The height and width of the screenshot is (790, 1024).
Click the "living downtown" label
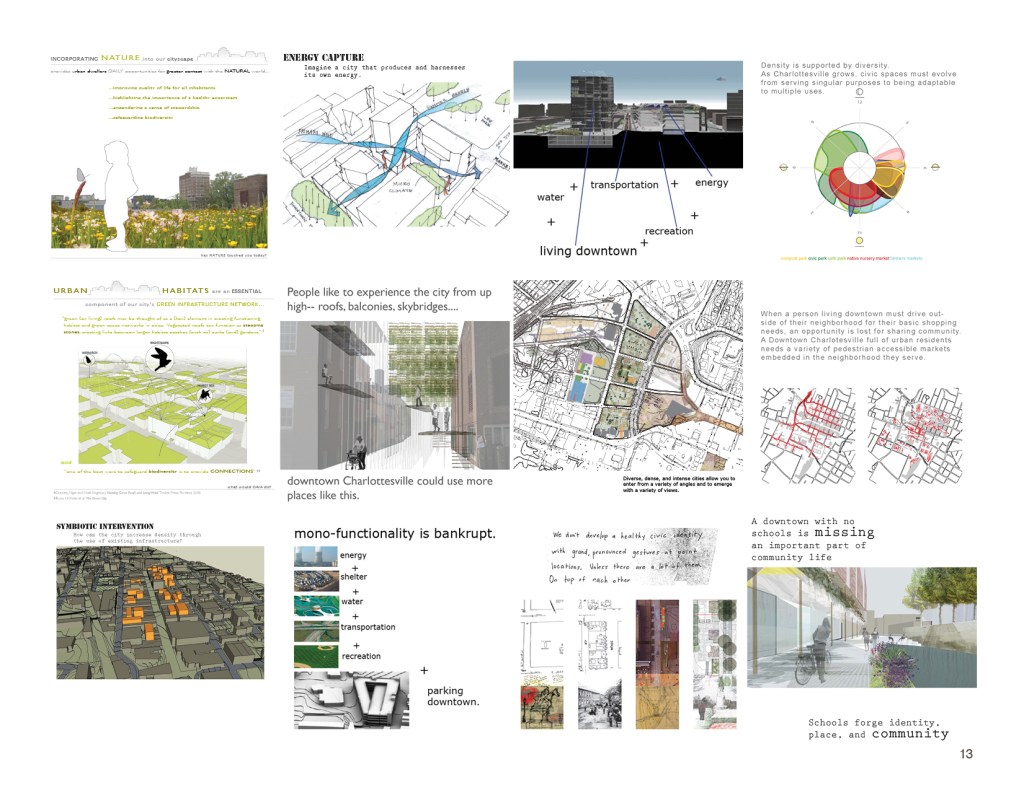(588, 251)
